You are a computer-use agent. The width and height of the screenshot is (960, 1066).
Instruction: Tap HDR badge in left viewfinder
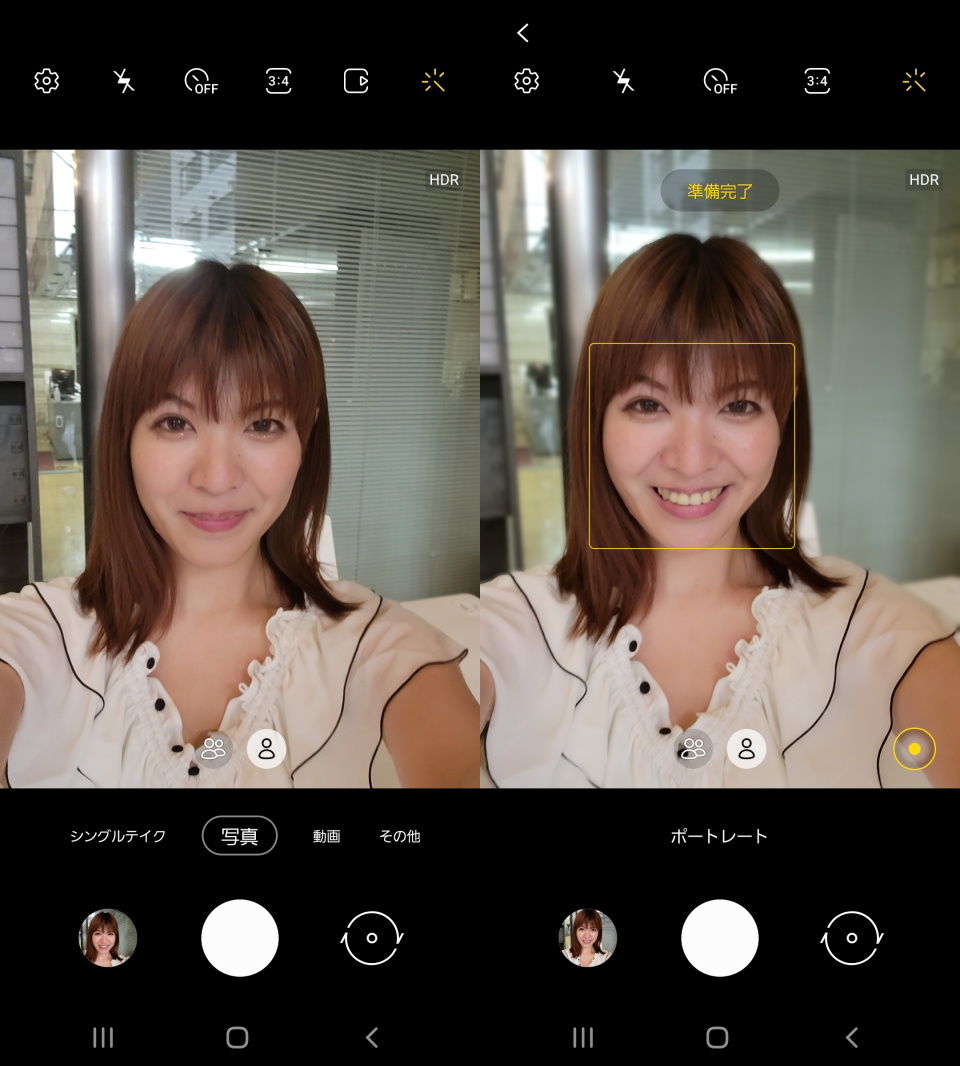pyautogui.click(x=444, y=179)
